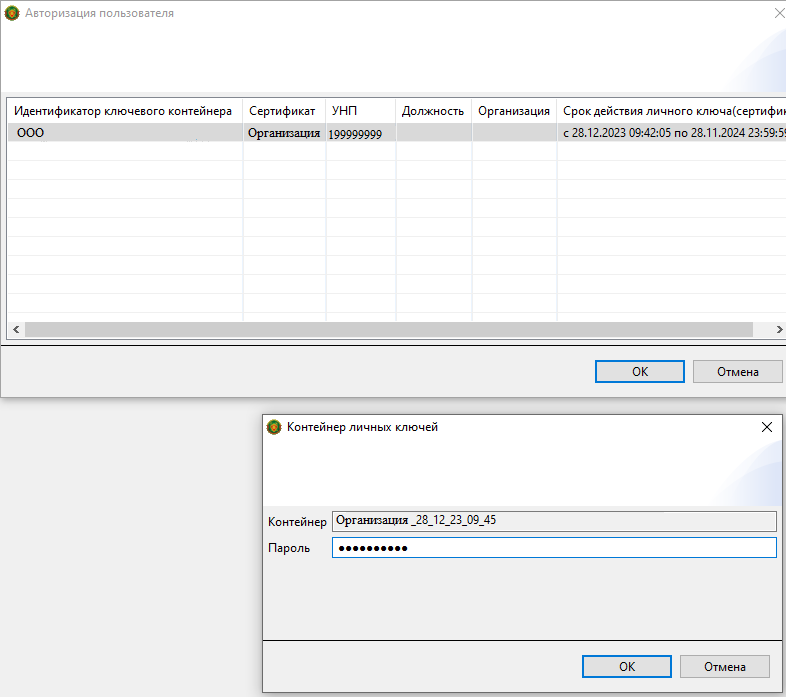Click the Срок действия личного ключа column header

click(670, 111)
